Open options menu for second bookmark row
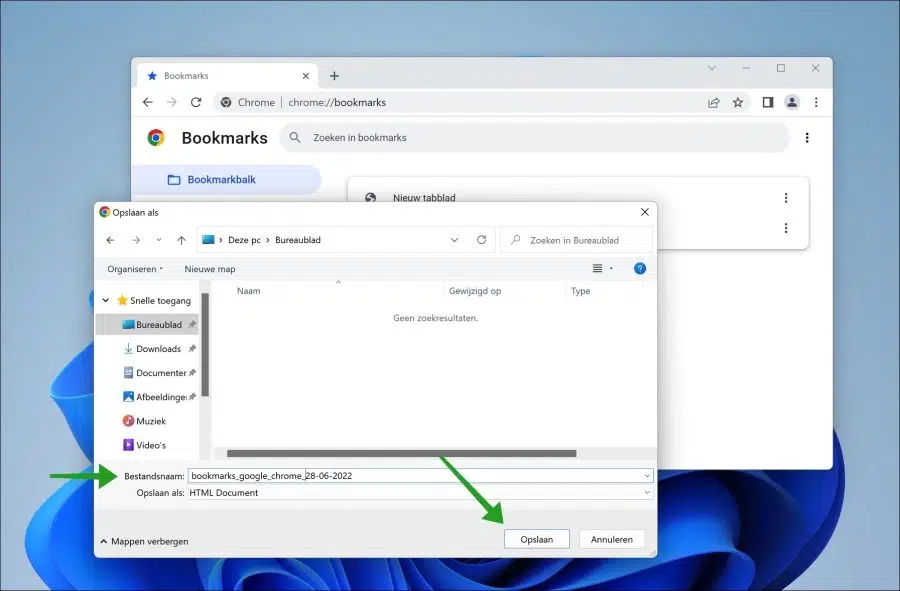The image size is (900, 591). tap(786, 228)
